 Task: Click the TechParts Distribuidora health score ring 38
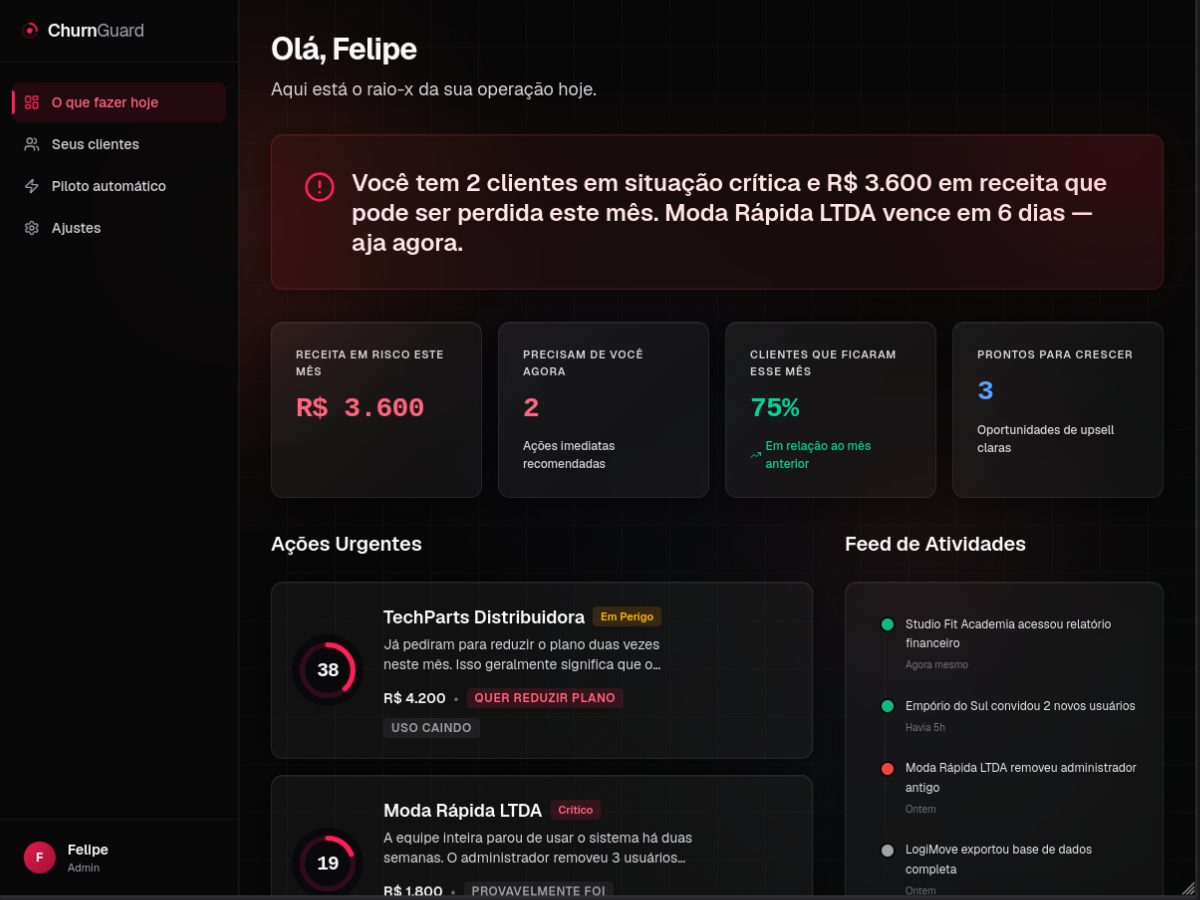(x=328, y=670)
